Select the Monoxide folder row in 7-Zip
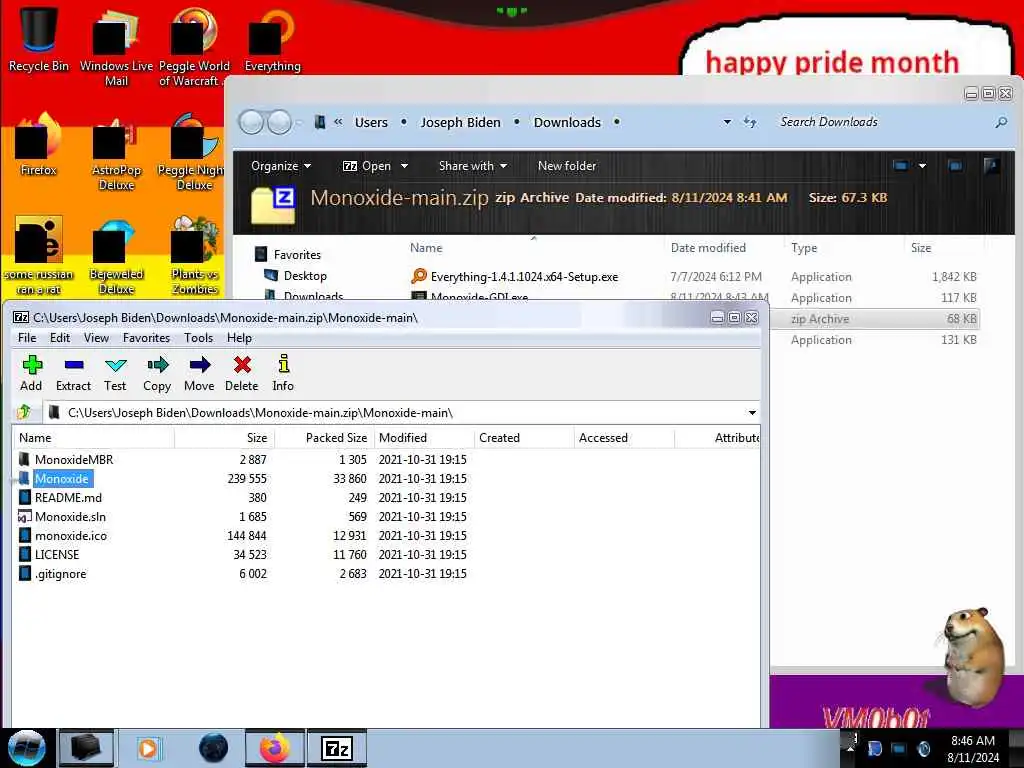The image size is (1024, 768). click(x=61, y=479)
